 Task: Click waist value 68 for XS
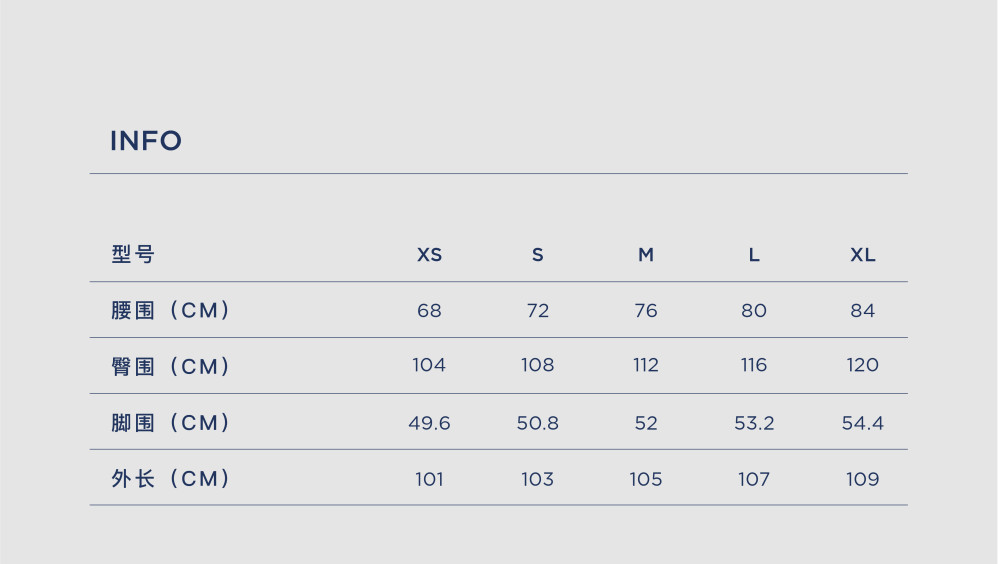[429, 311]
